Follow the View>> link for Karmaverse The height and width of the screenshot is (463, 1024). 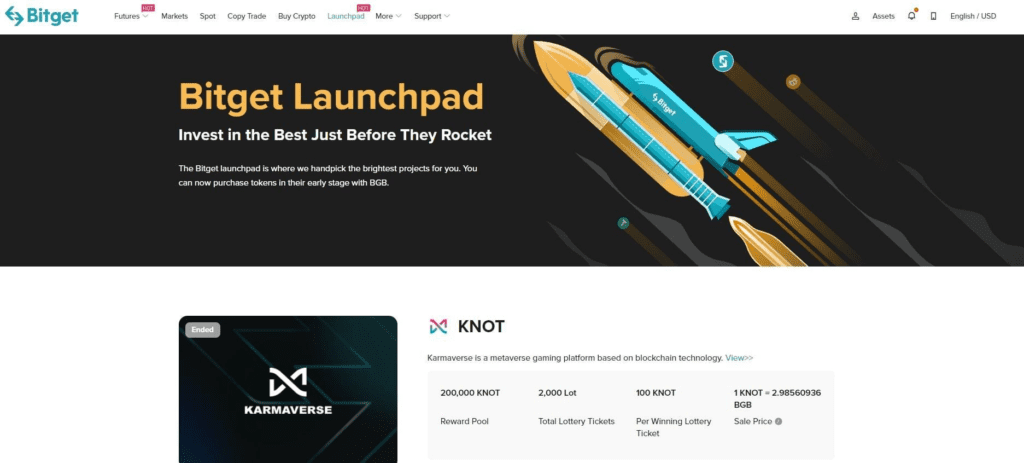pos(739,358)
